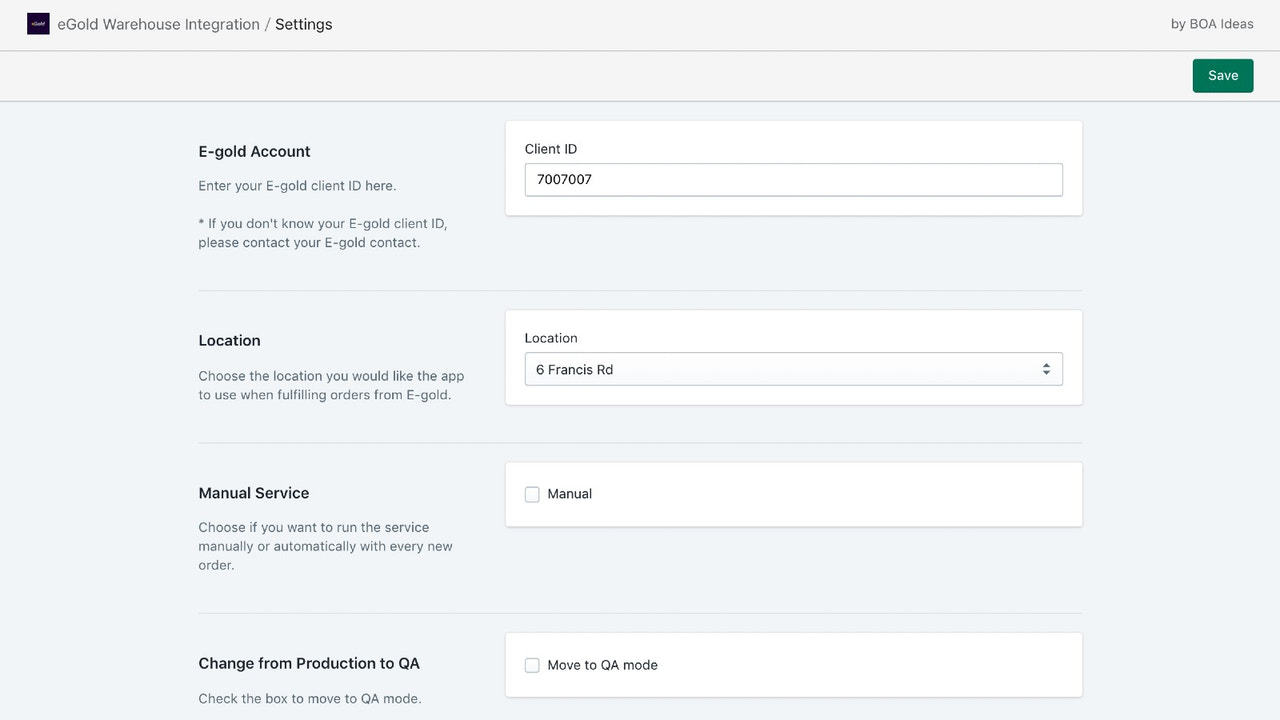Viewport: 1280px width, 720px height.
Task: Click the E-gold Account section heading
Action: (254, 151)
